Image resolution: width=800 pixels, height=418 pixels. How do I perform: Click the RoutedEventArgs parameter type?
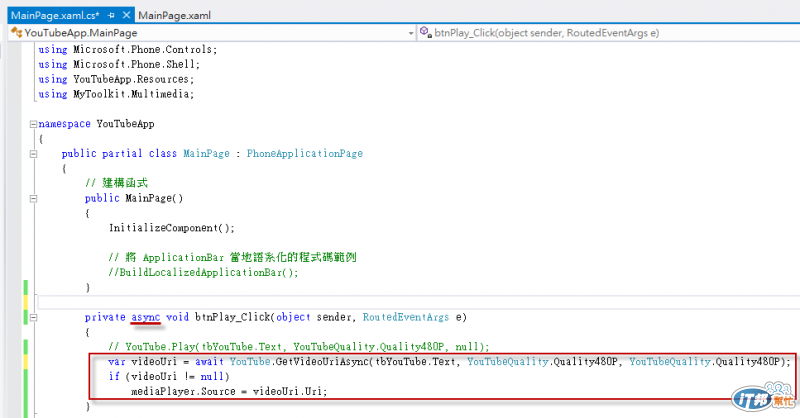pos(406,317)
